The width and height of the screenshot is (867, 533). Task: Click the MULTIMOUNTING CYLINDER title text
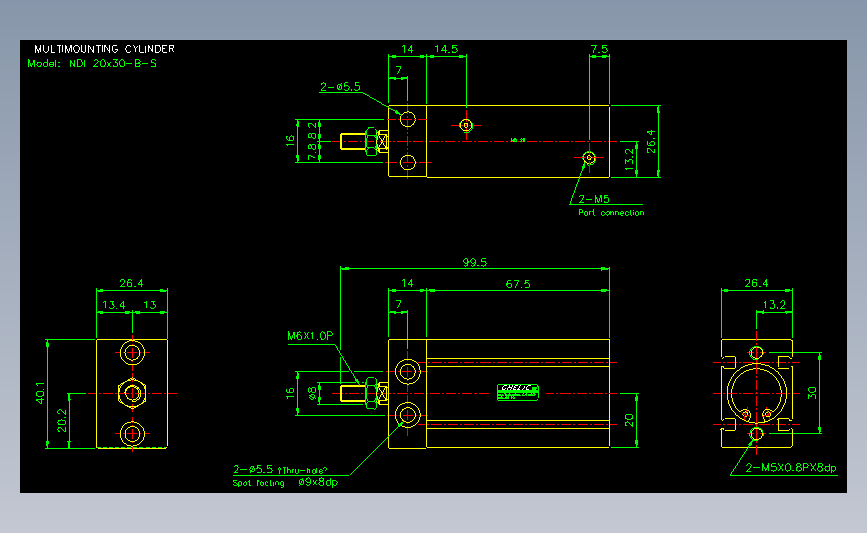(x=105, y=49)
